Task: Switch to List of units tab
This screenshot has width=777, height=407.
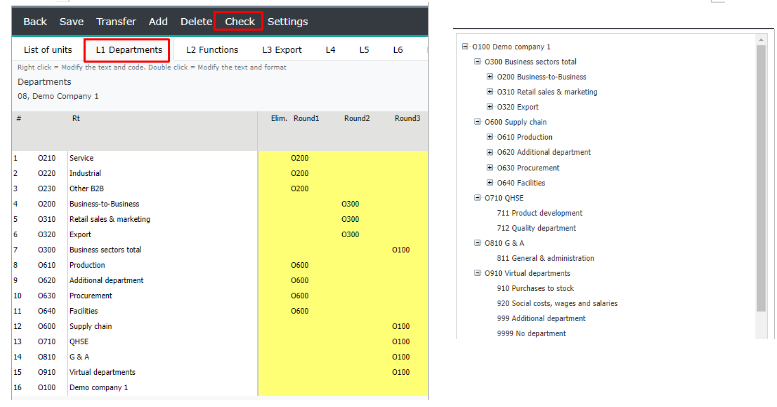Action: [48, 50]
